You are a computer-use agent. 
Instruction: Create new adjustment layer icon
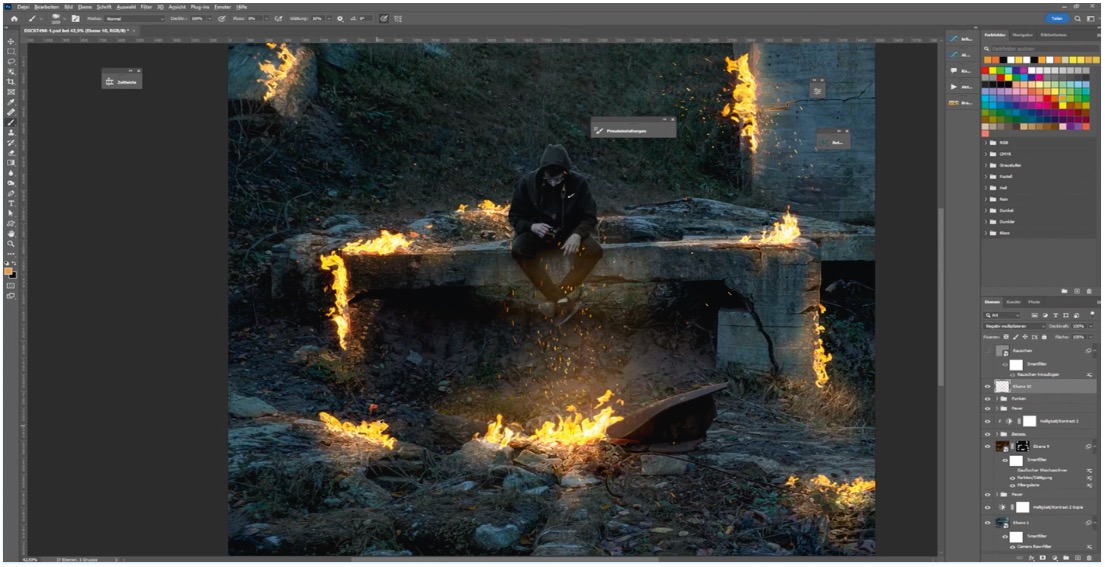1054,557
